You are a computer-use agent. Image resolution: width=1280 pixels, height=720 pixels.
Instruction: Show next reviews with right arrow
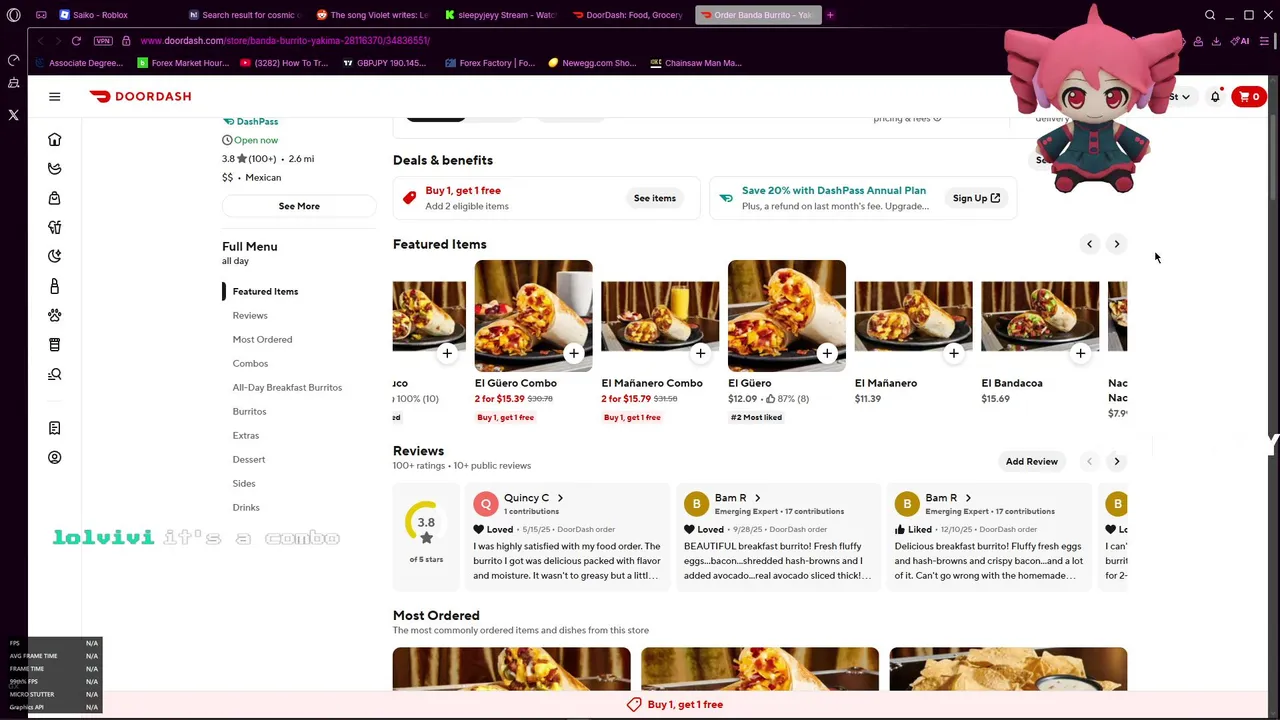pos(1117,461)
